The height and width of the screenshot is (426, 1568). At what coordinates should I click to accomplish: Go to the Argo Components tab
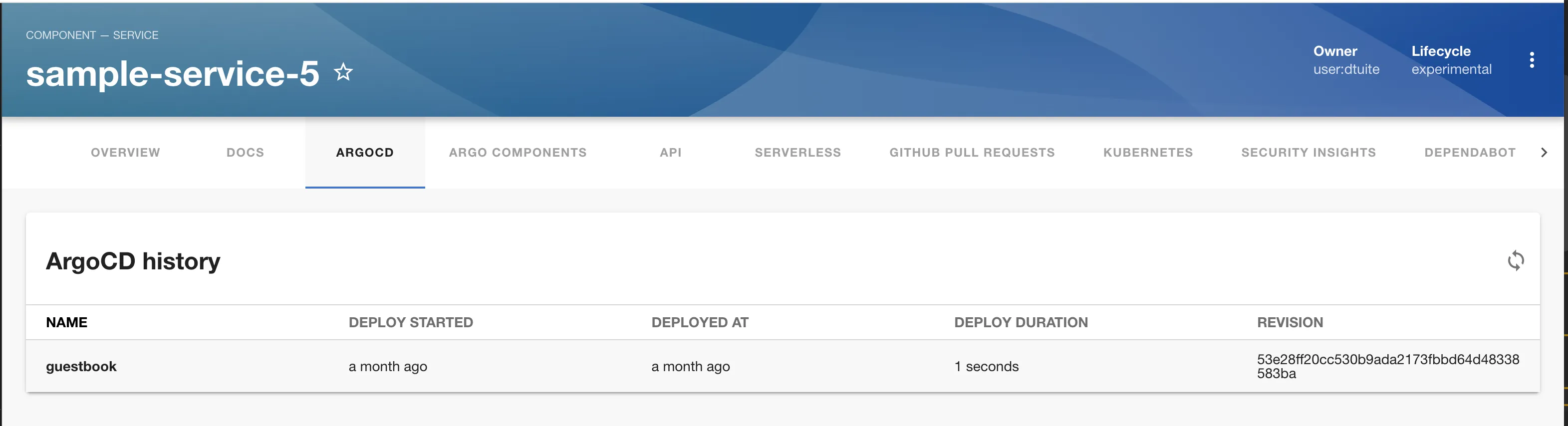tap(518, 153)
